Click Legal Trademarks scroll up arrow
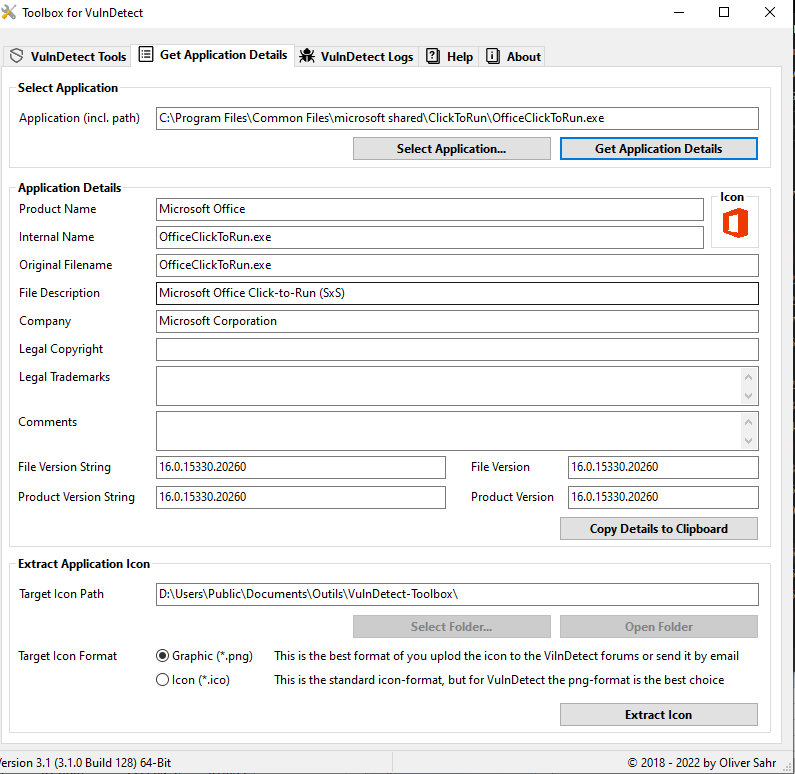 tap(748, 377)
